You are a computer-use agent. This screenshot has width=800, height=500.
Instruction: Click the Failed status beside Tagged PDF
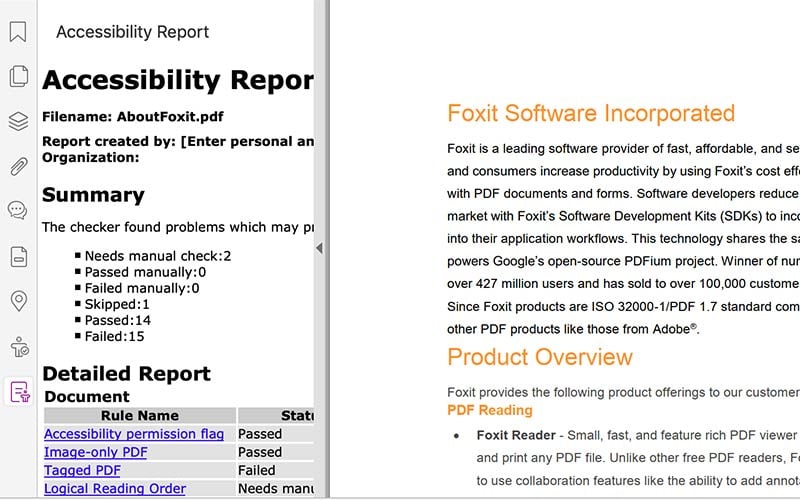click(257, 470)
